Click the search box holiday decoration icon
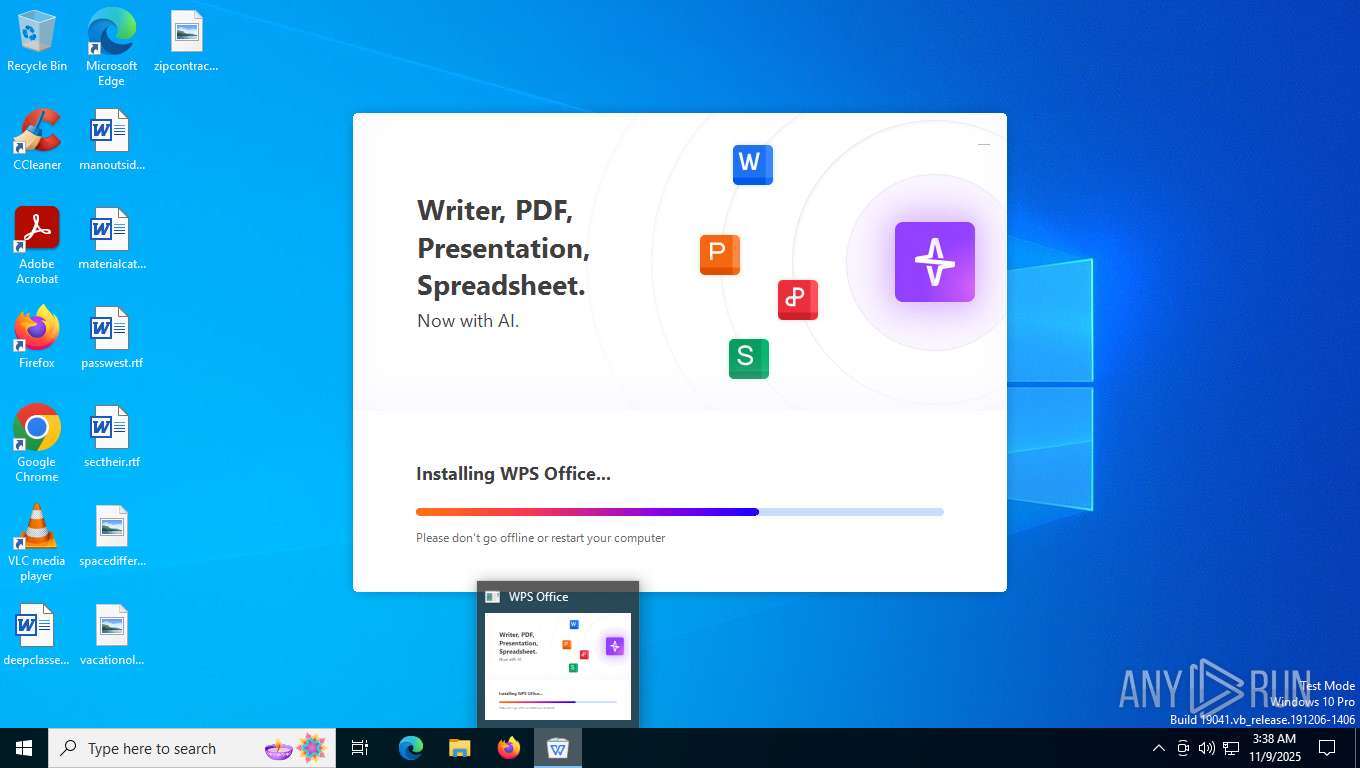This screenshot has height=768, width=1360. (x=296, y=748)
